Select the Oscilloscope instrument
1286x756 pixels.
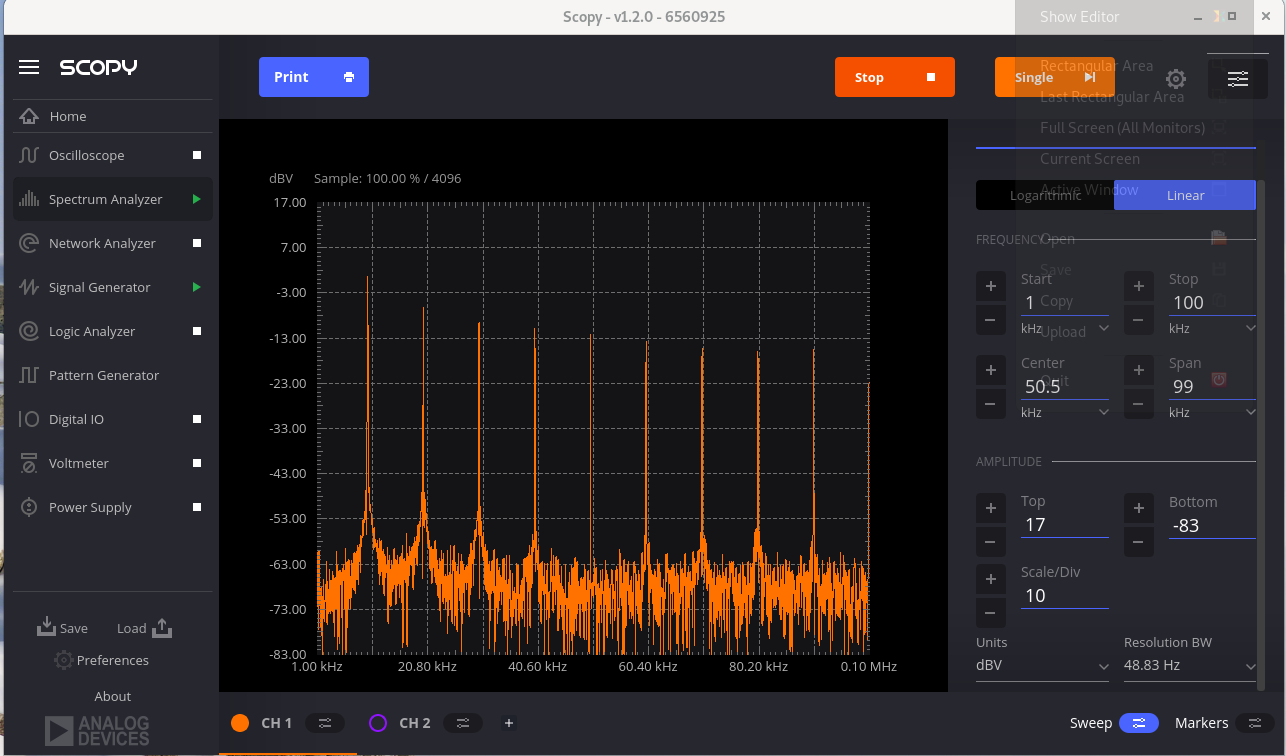point(85,155)
